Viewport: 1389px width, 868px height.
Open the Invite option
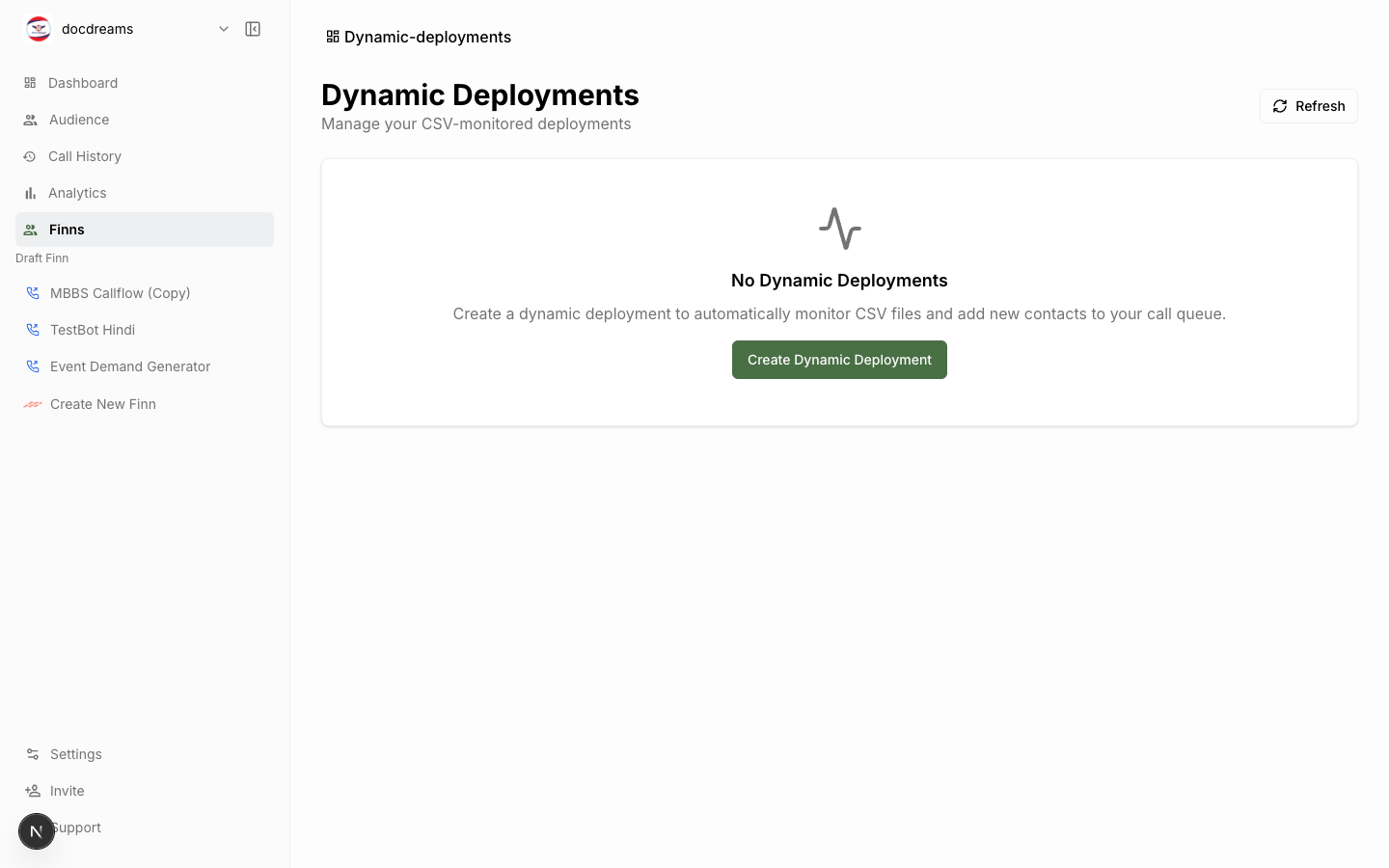(x=145, y=791)
